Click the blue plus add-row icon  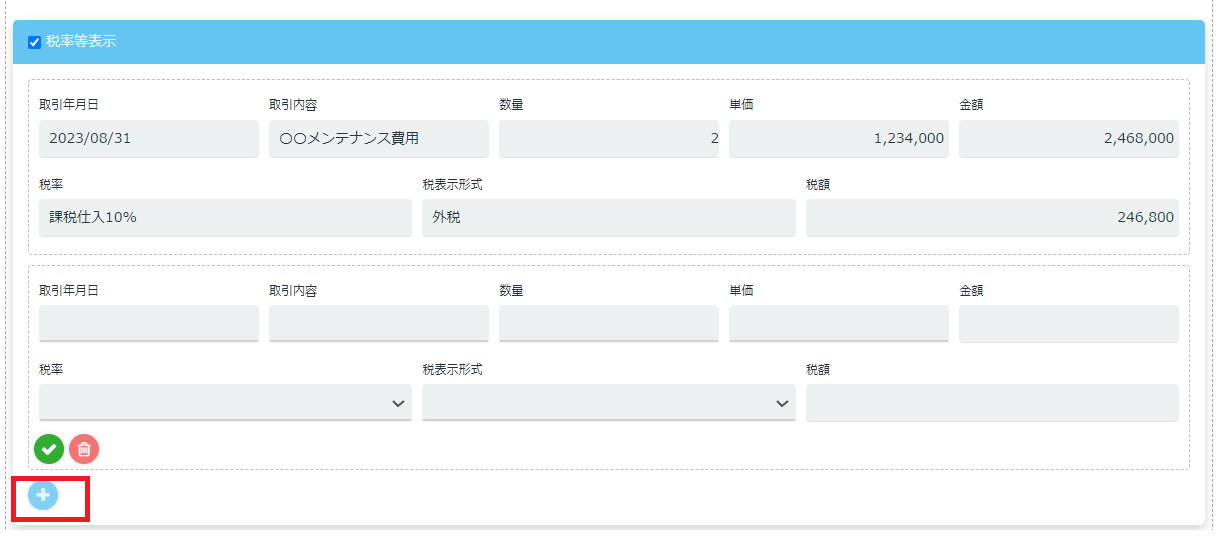43,495
